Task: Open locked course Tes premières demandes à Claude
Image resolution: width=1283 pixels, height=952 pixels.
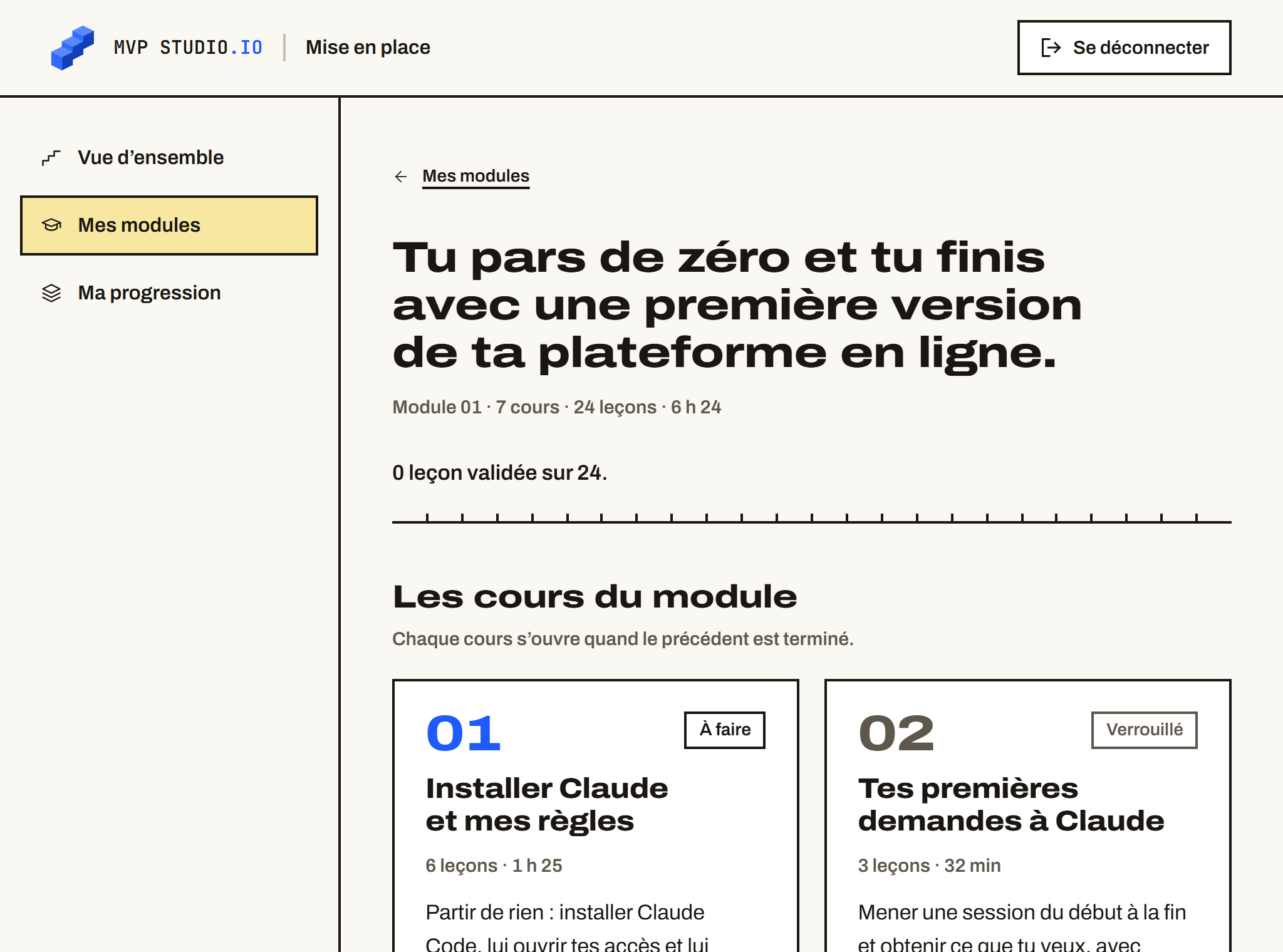Action: coord(1027,816)
